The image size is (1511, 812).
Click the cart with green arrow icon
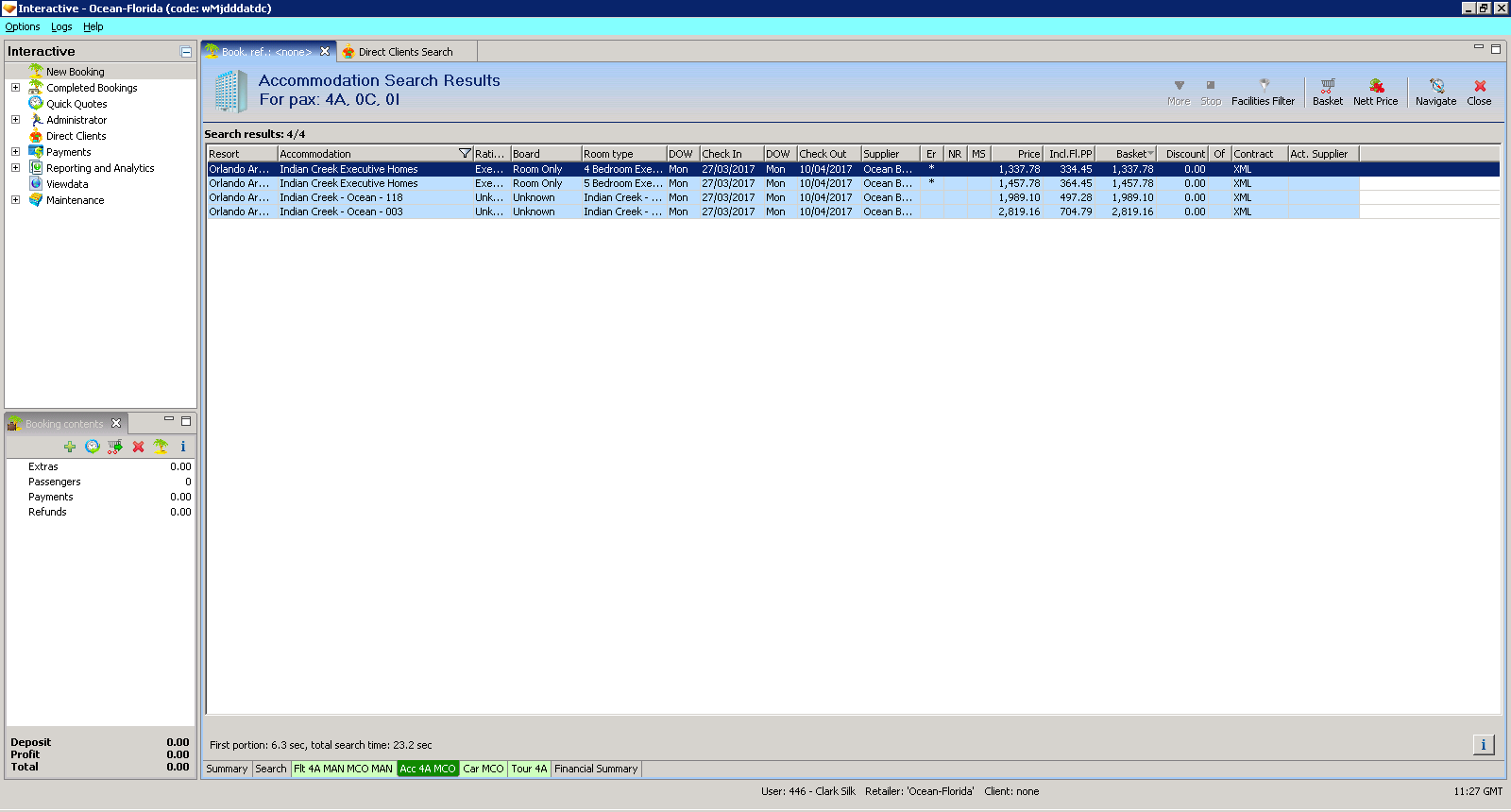click(x=115, y=447)
